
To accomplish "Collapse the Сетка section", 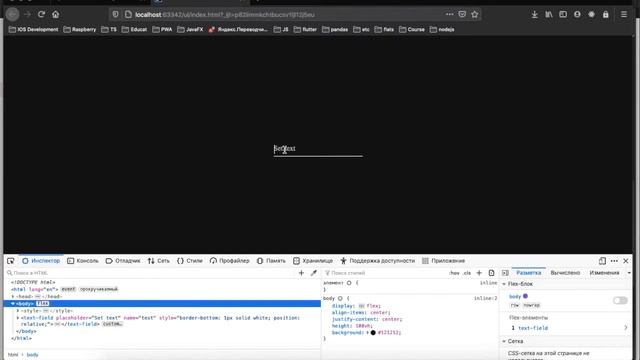I will [504, 341].
